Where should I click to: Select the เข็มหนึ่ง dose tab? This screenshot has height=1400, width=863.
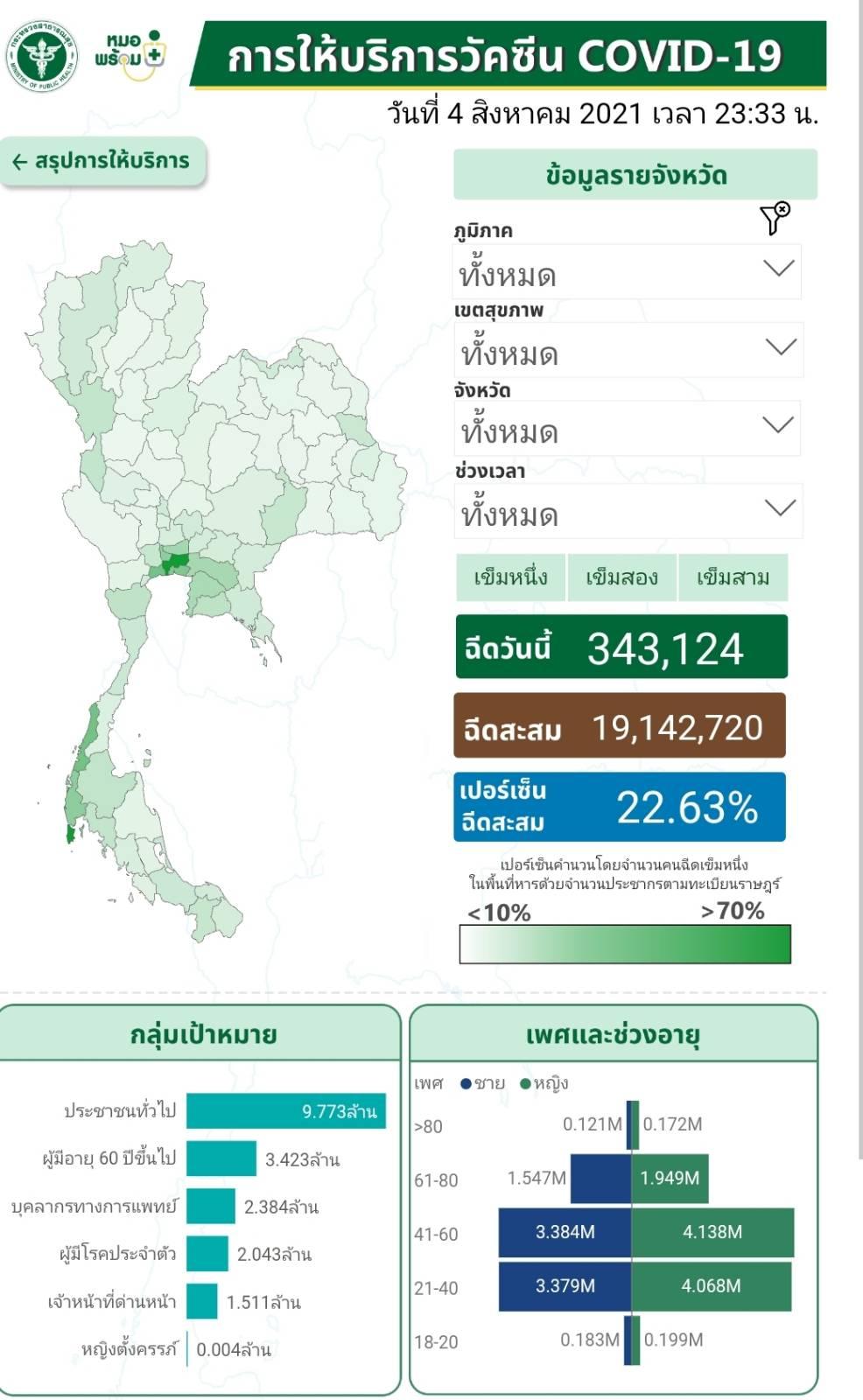pyautogui.click(x=510, y=577)
